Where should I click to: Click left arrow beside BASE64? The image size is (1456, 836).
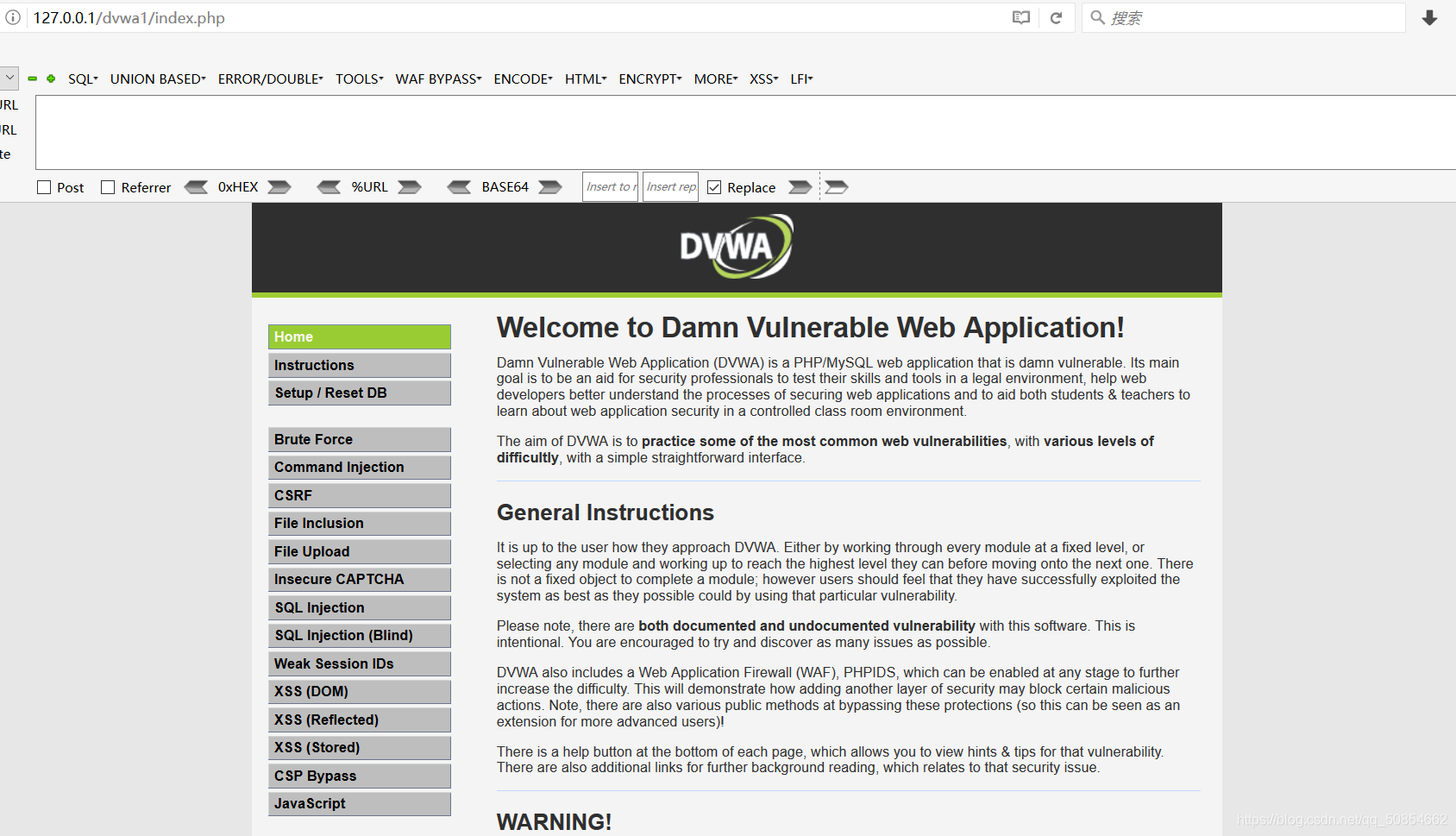click(x=459, y=187)
